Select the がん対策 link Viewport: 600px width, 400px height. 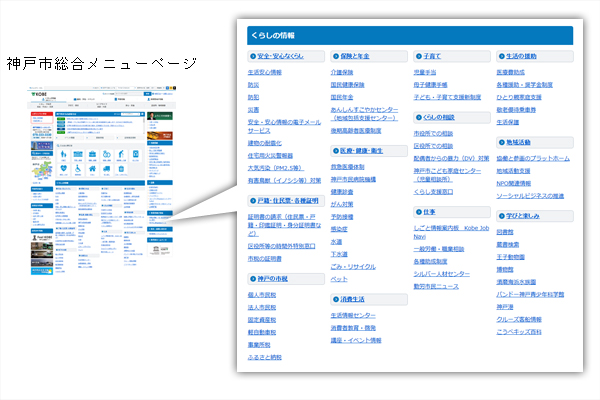342,204
